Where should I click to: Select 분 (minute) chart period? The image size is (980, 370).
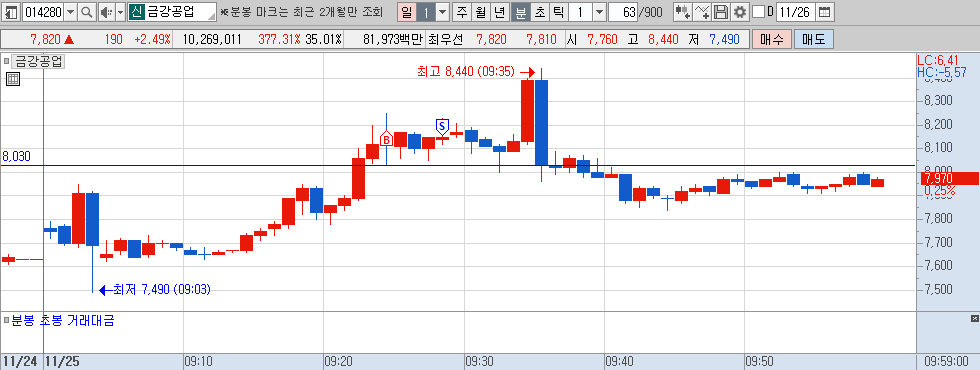(520, 11)
